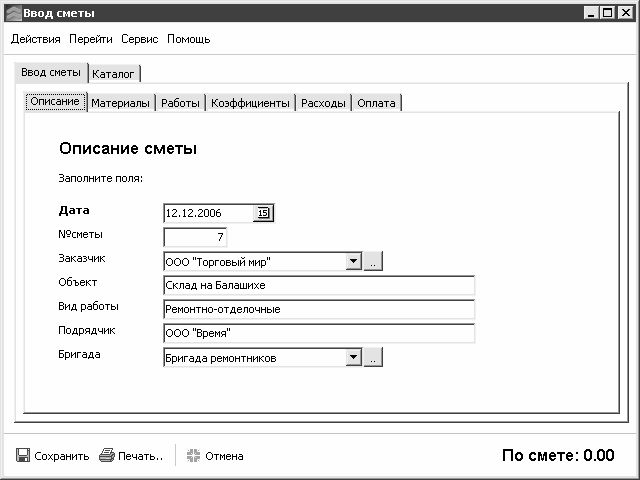
Task: Click the Отмена button label
Action: 224,456
